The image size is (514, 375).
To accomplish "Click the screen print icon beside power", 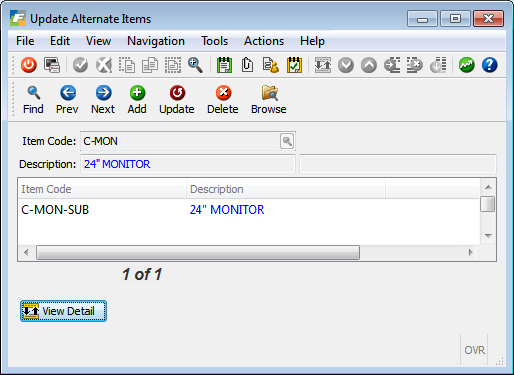I will (x=52, y=65).
